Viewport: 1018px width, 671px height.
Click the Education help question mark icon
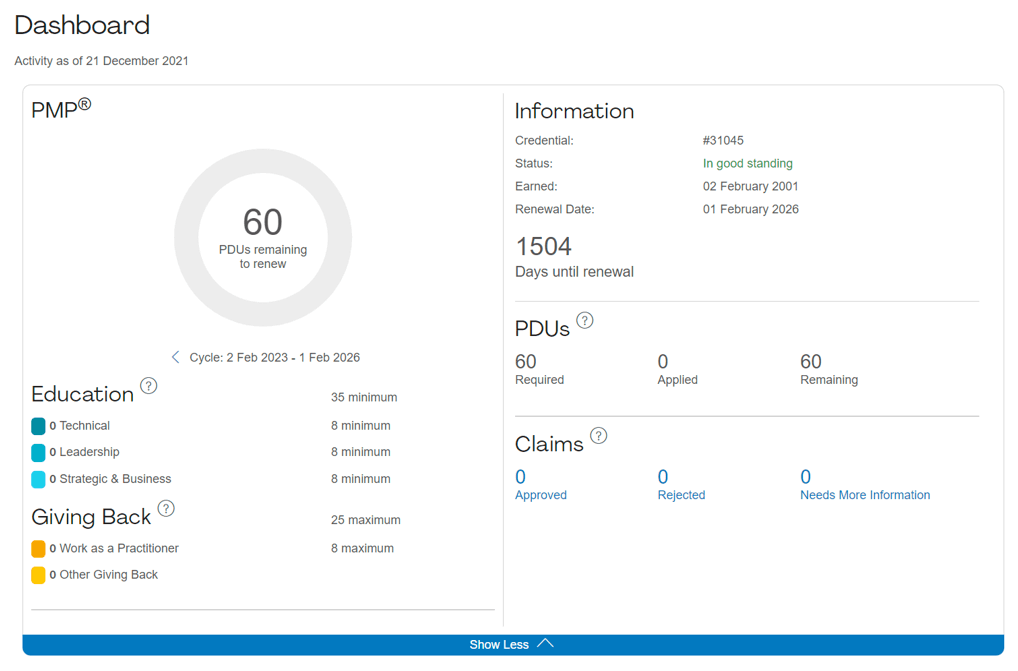148,386
